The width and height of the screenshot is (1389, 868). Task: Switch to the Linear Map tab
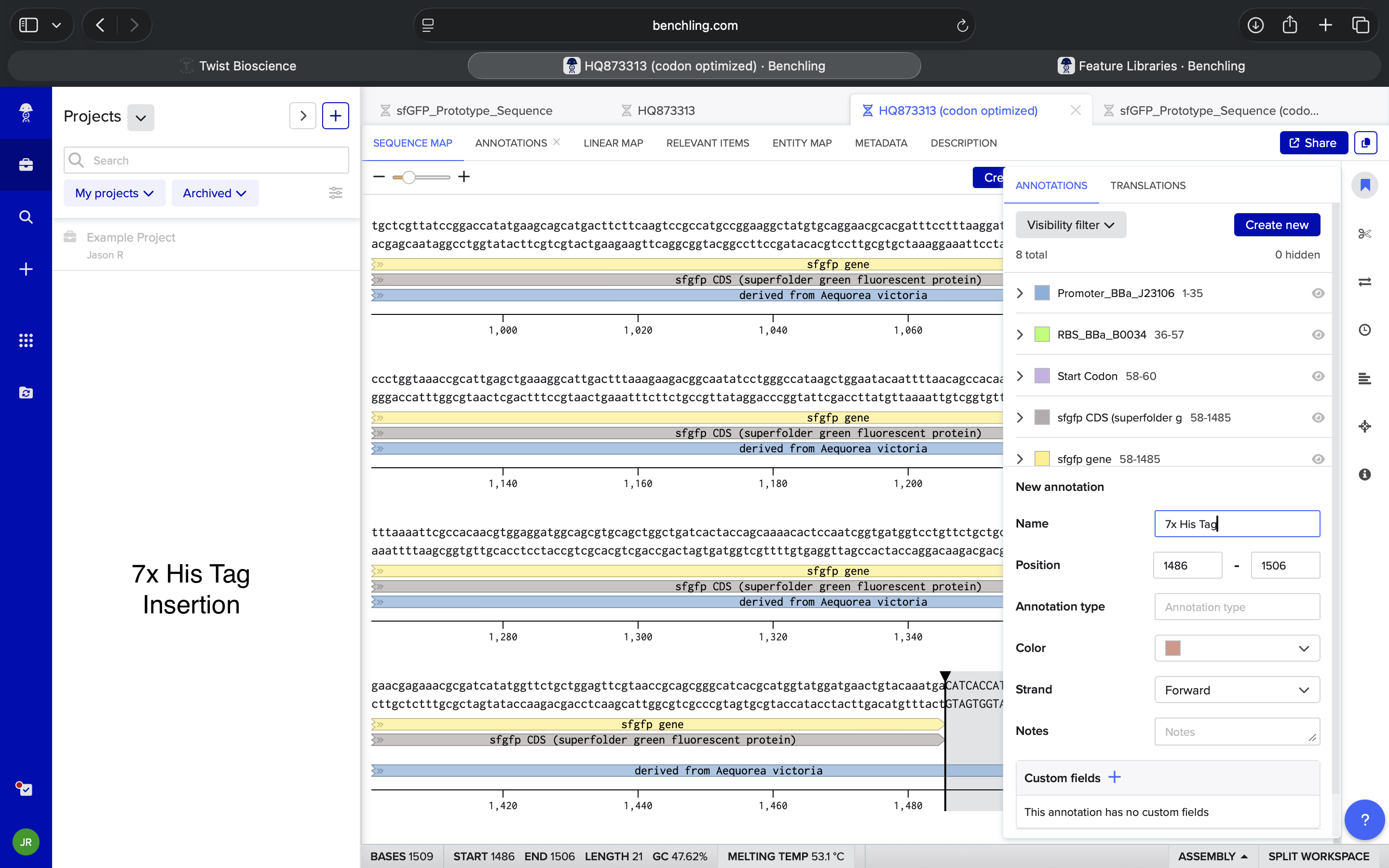[613, 143]
